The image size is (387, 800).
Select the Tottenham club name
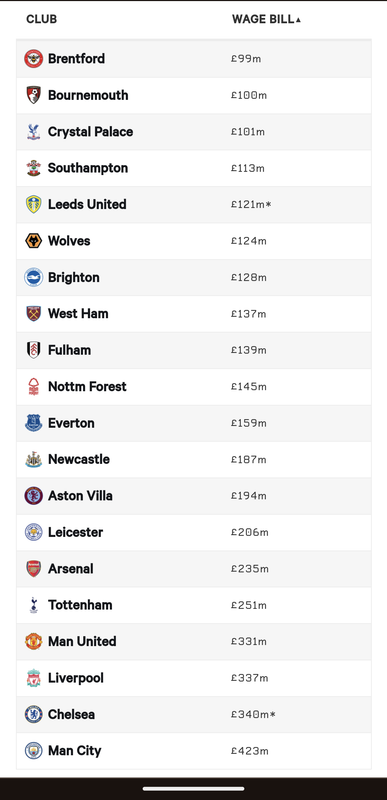[x=80, y=605]
